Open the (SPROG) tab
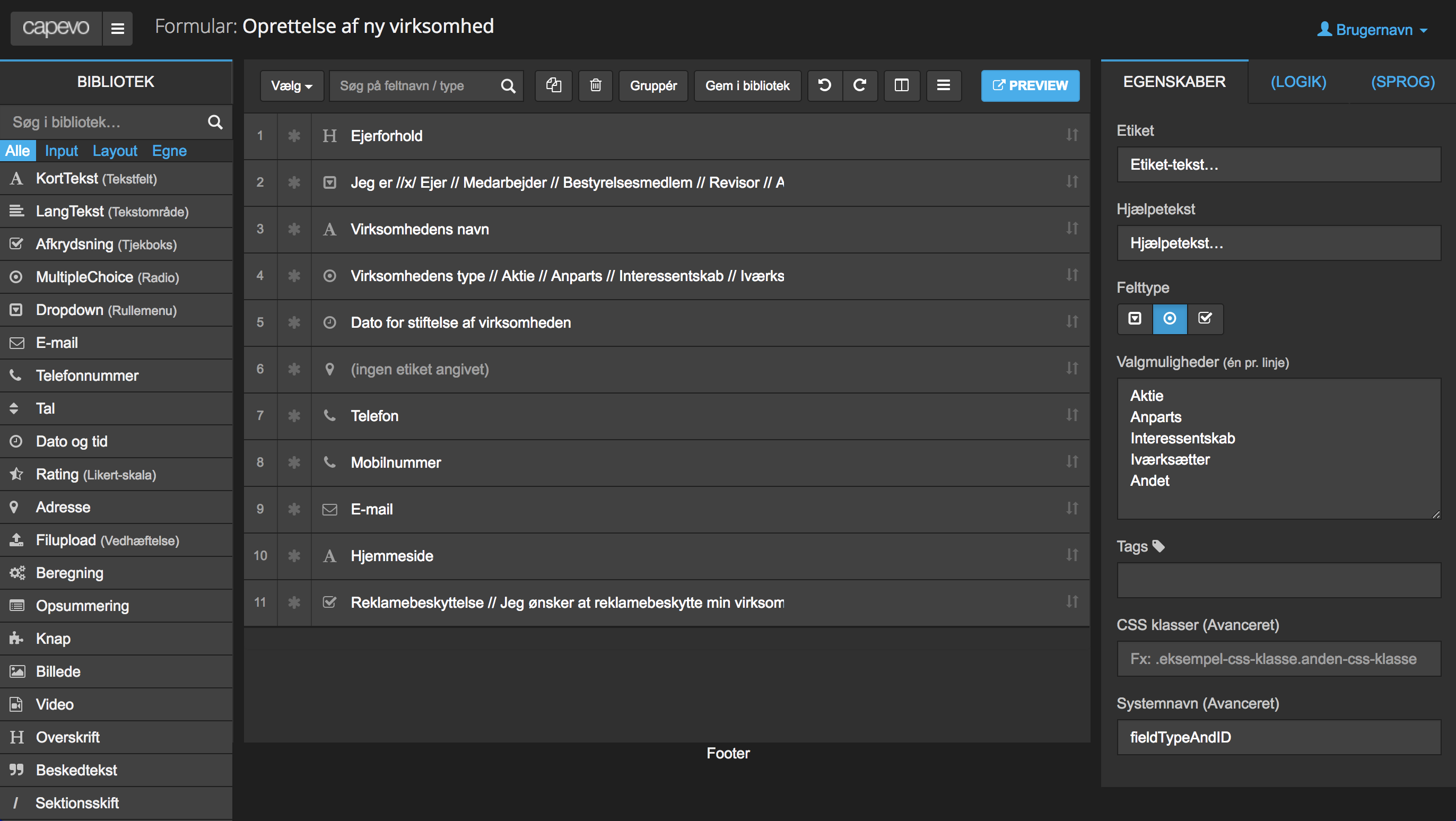 pos(1402,82)
